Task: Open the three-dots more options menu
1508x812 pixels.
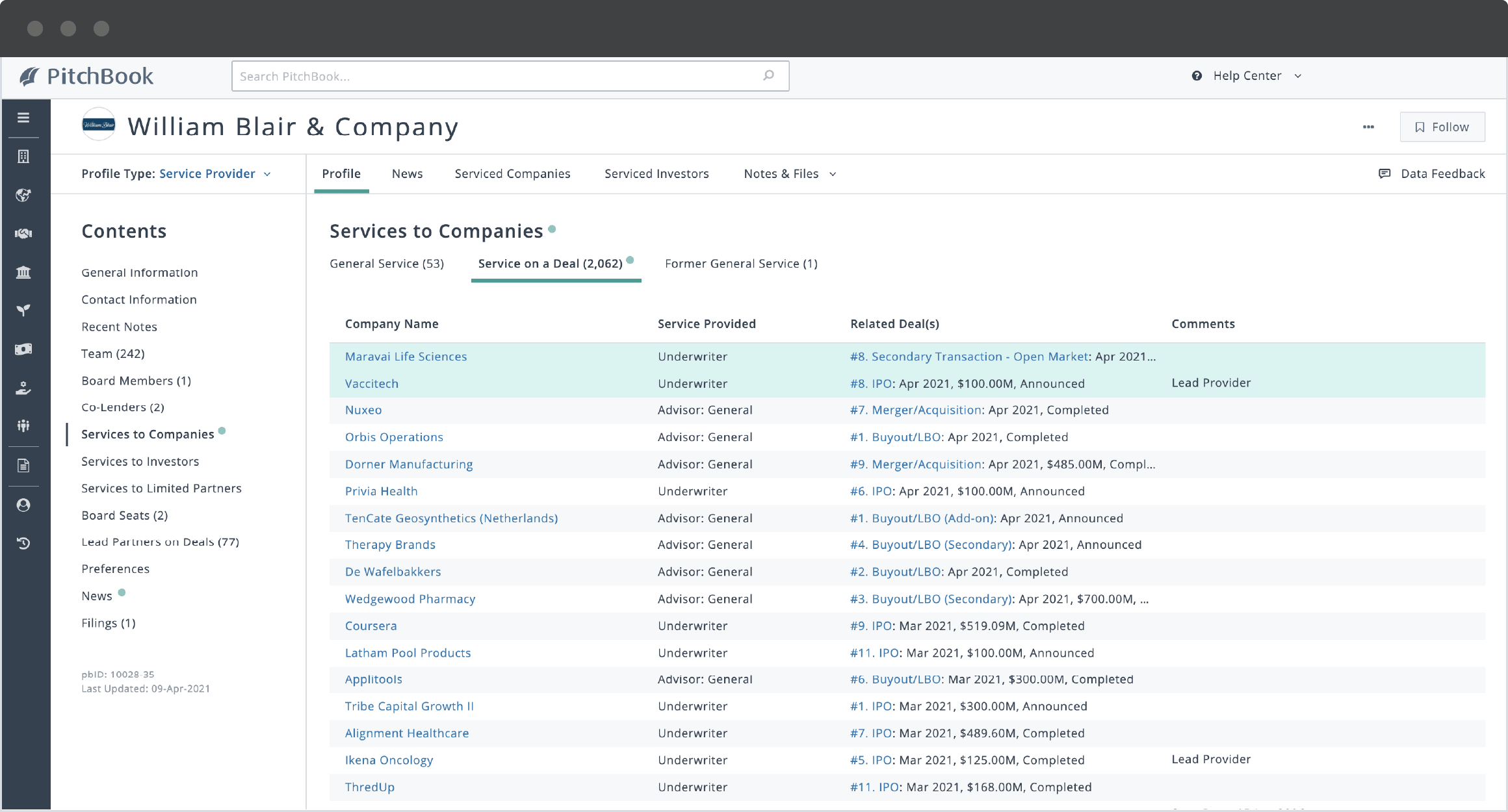Action: pyautogui.click(x=1368, y=127)
